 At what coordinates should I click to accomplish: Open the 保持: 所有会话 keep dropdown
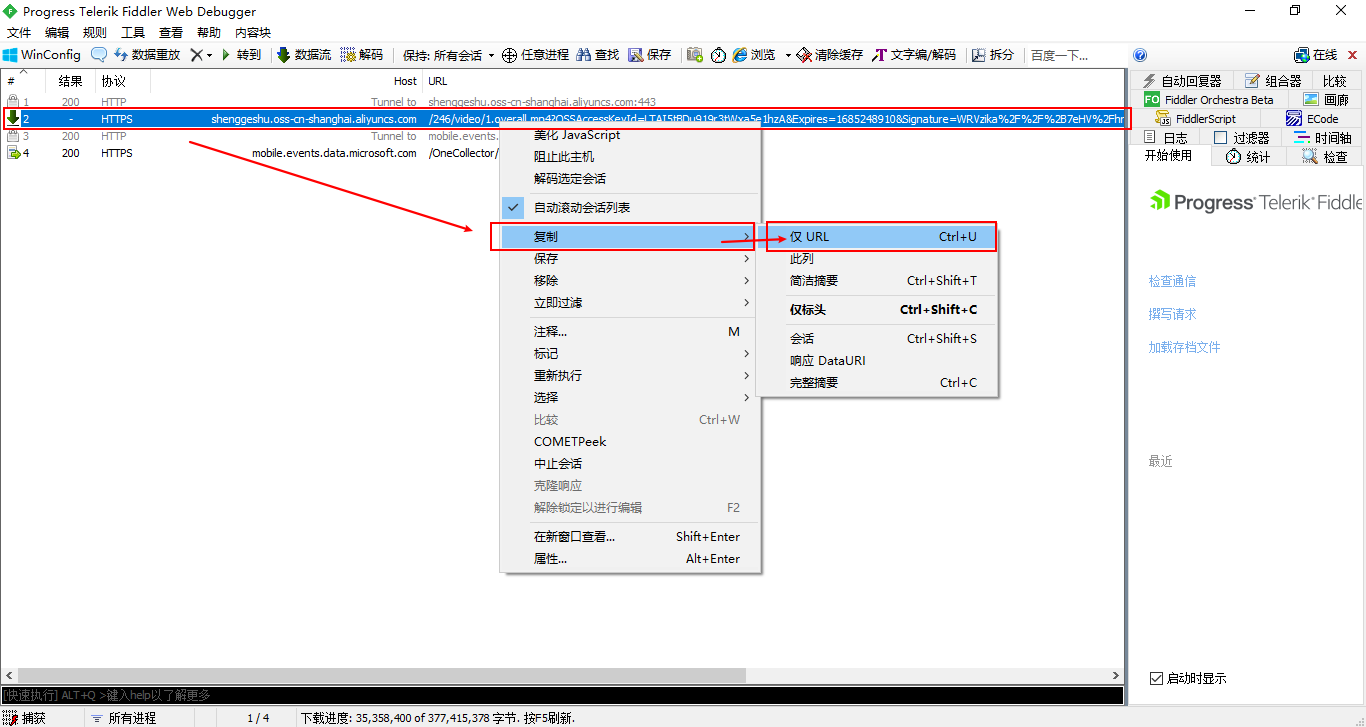coord(448,55)
